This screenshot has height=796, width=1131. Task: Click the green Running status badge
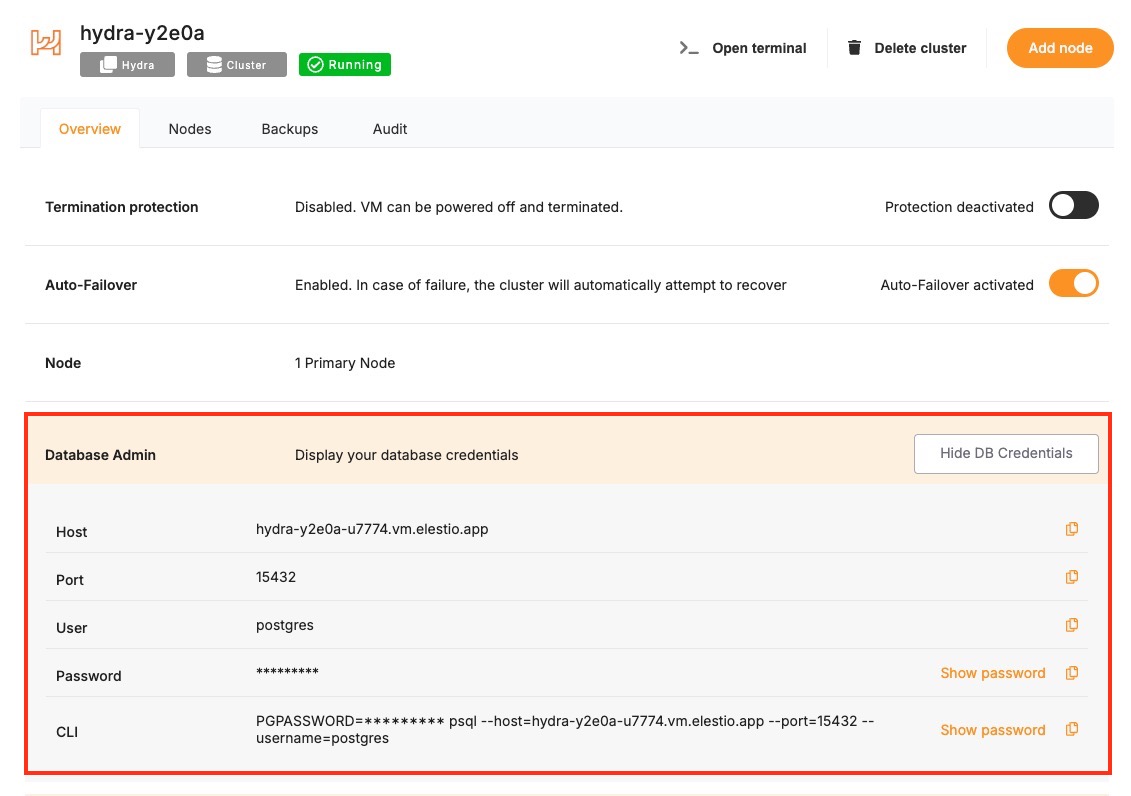tap(345, 65)
